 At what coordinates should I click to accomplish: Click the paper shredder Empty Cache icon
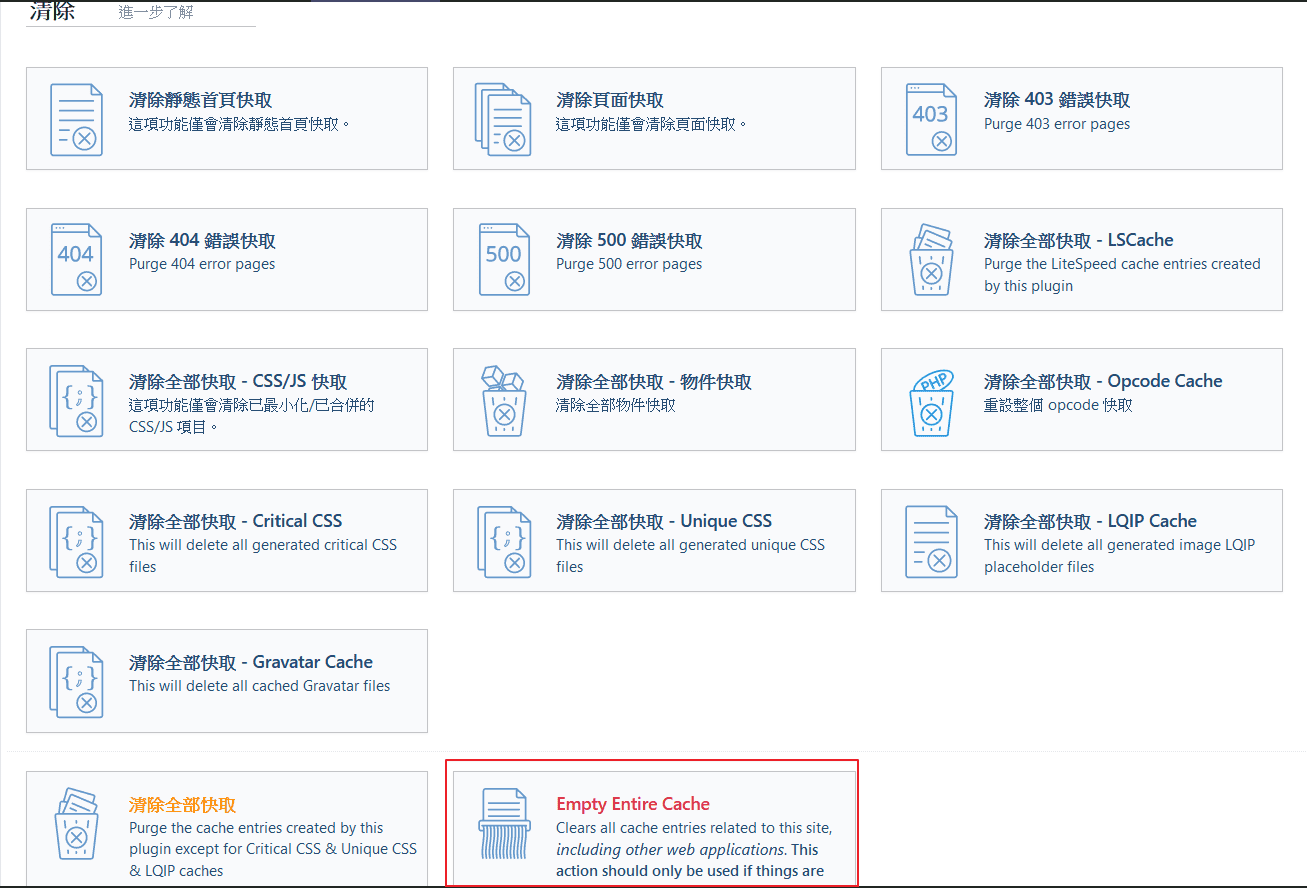pos(503,823)
